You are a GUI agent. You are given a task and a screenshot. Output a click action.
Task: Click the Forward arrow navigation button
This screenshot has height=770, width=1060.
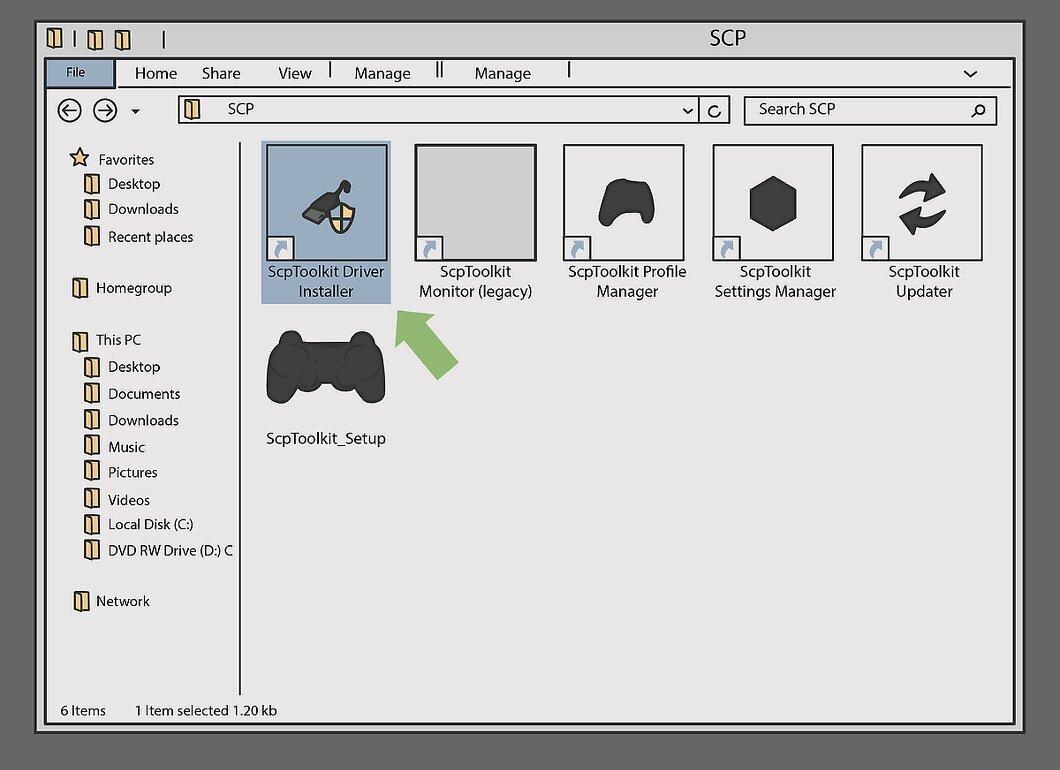point(105,110)
